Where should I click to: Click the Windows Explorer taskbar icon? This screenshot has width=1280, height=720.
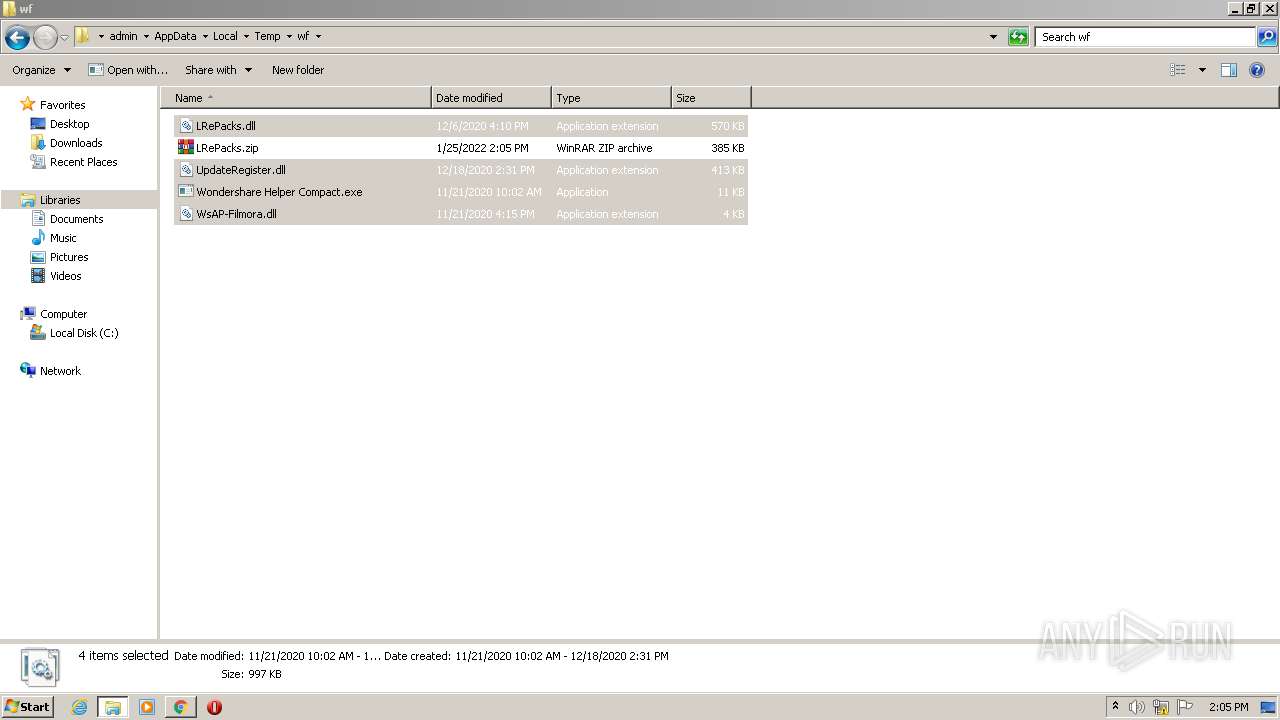click(113, 707)
